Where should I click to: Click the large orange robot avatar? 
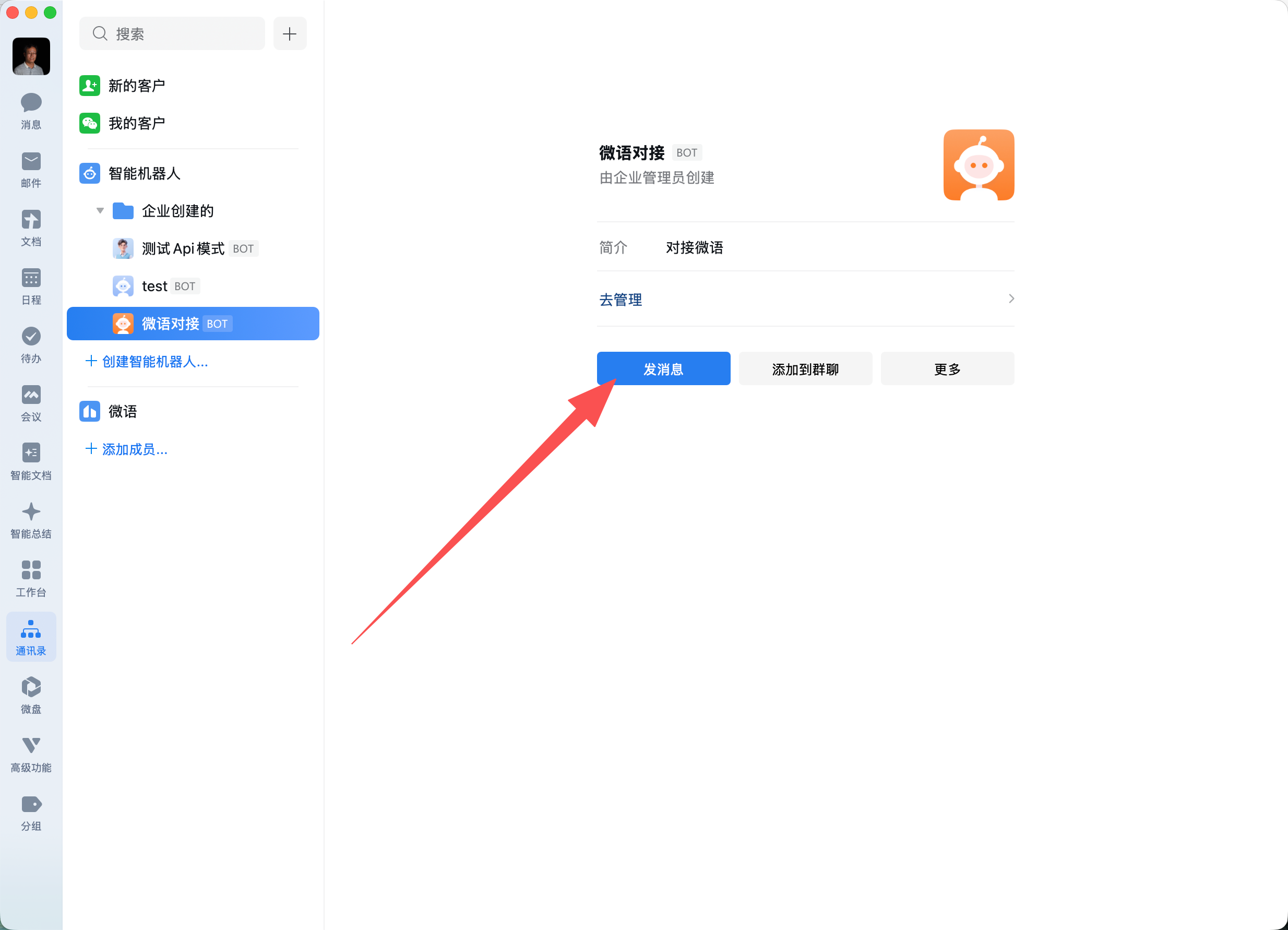979,165
